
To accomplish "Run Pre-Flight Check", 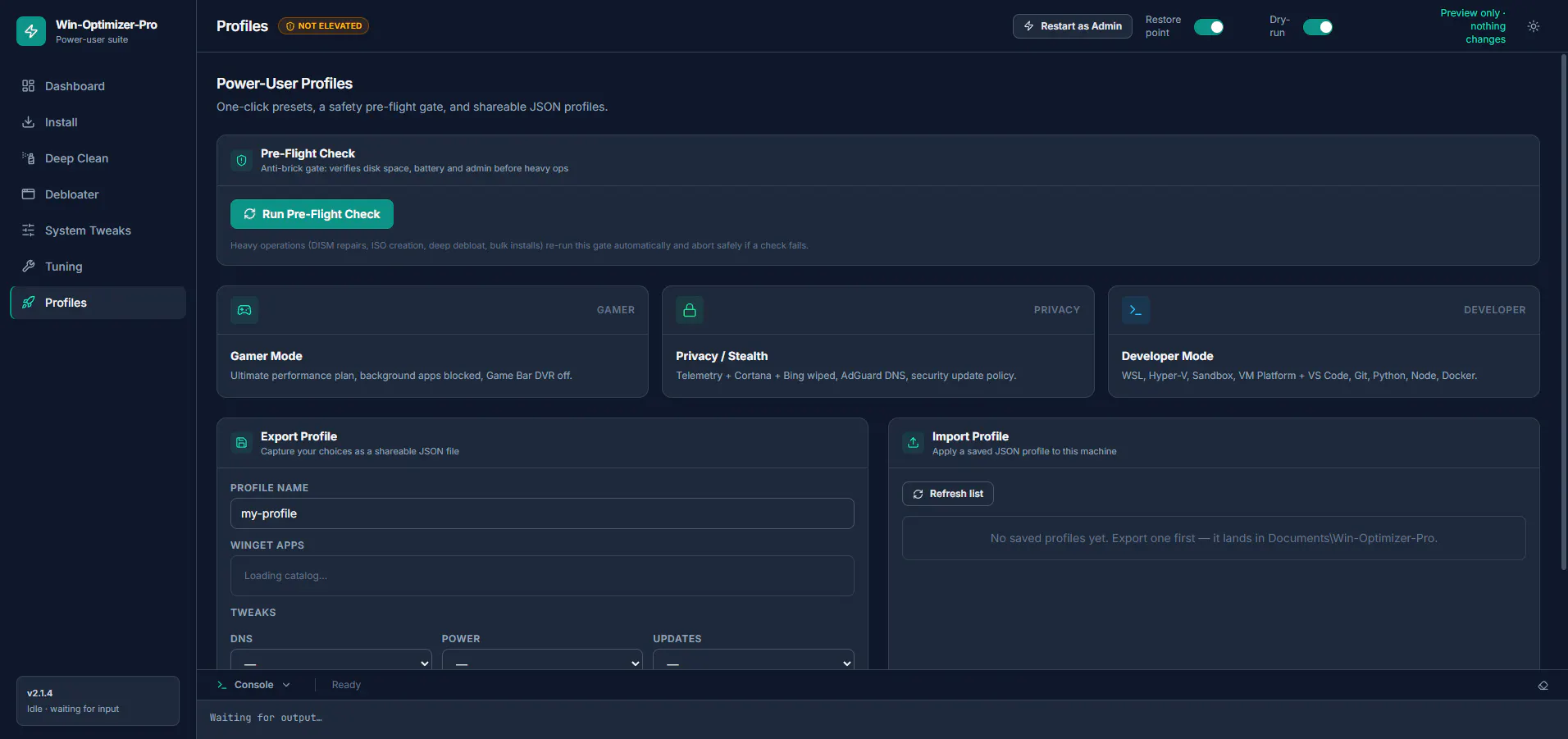I will pyautogui.click(x=312, y=214).
